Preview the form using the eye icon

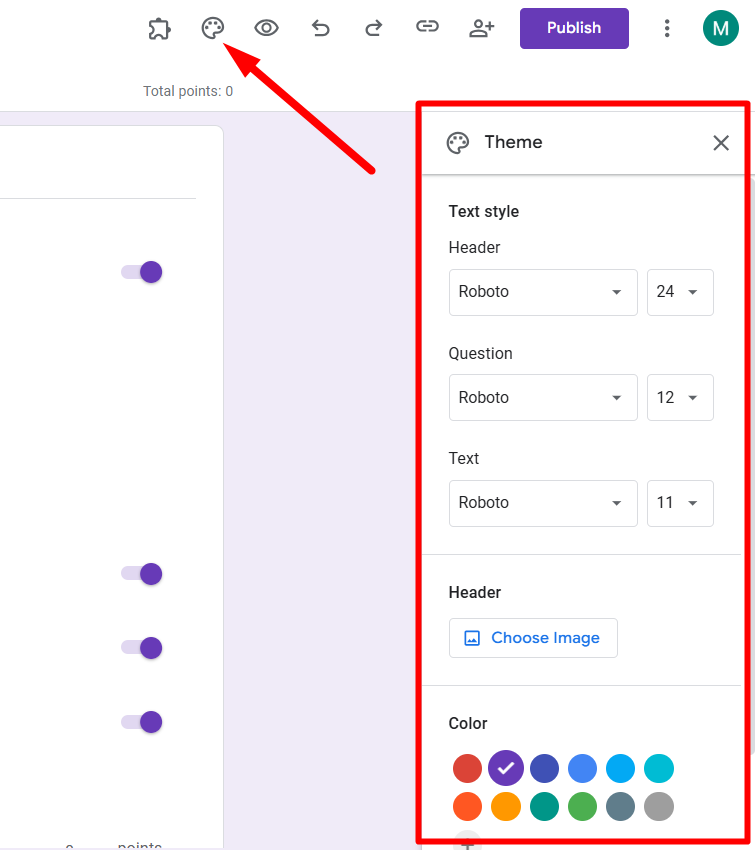click(265, 28)
